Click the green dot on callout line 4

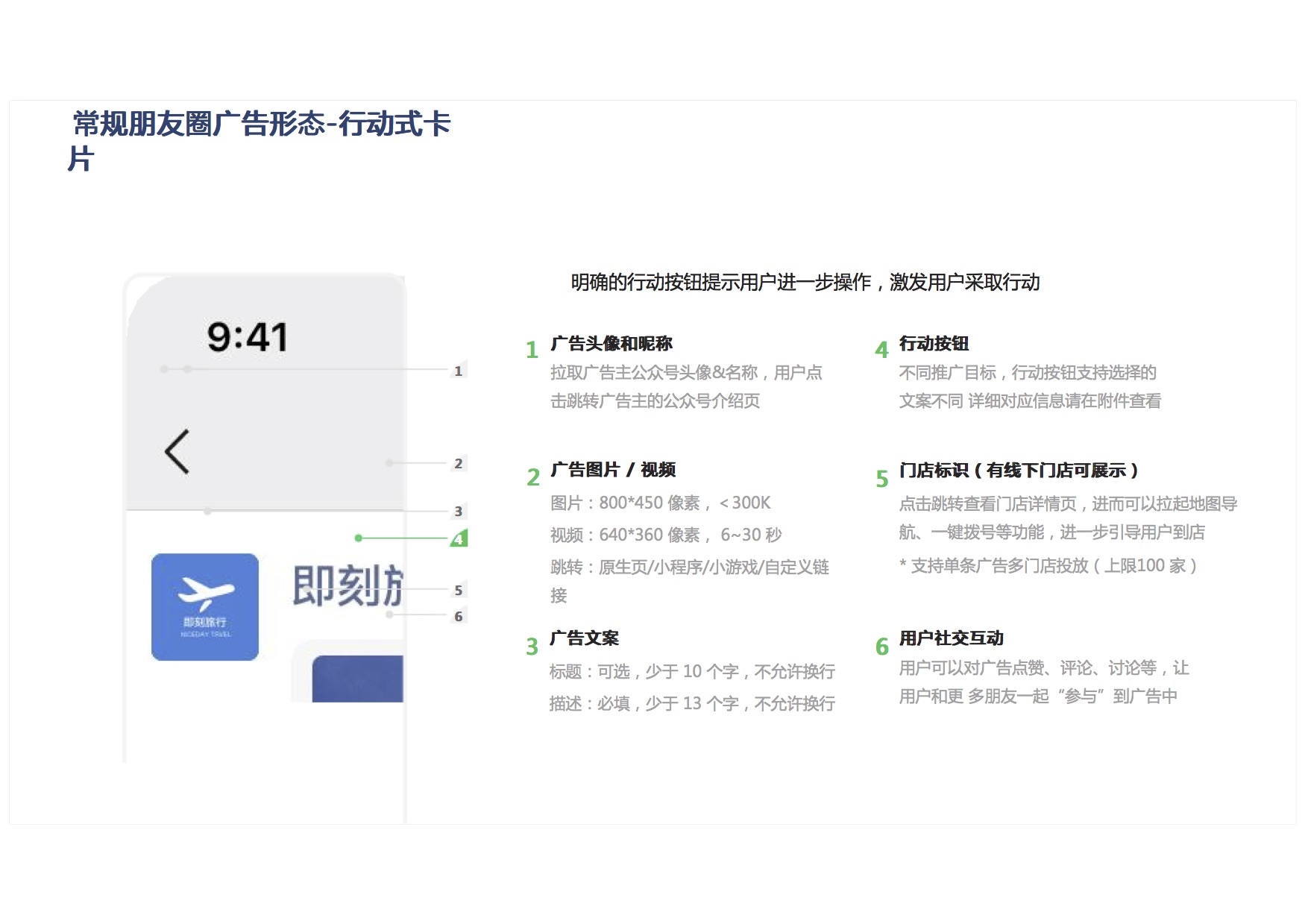coord(359,538)
